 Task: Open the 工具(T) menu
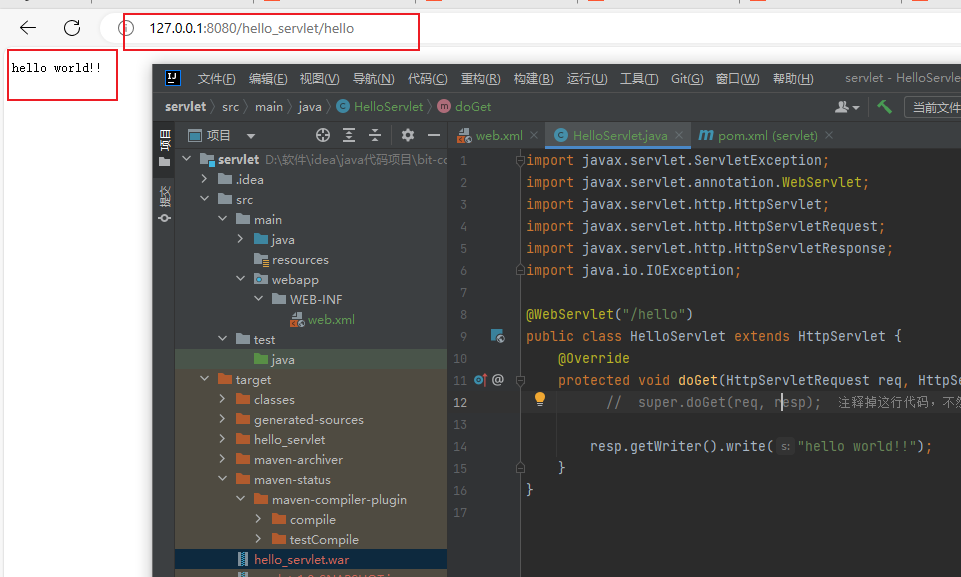pyautogui.click(x=639, y=79)
